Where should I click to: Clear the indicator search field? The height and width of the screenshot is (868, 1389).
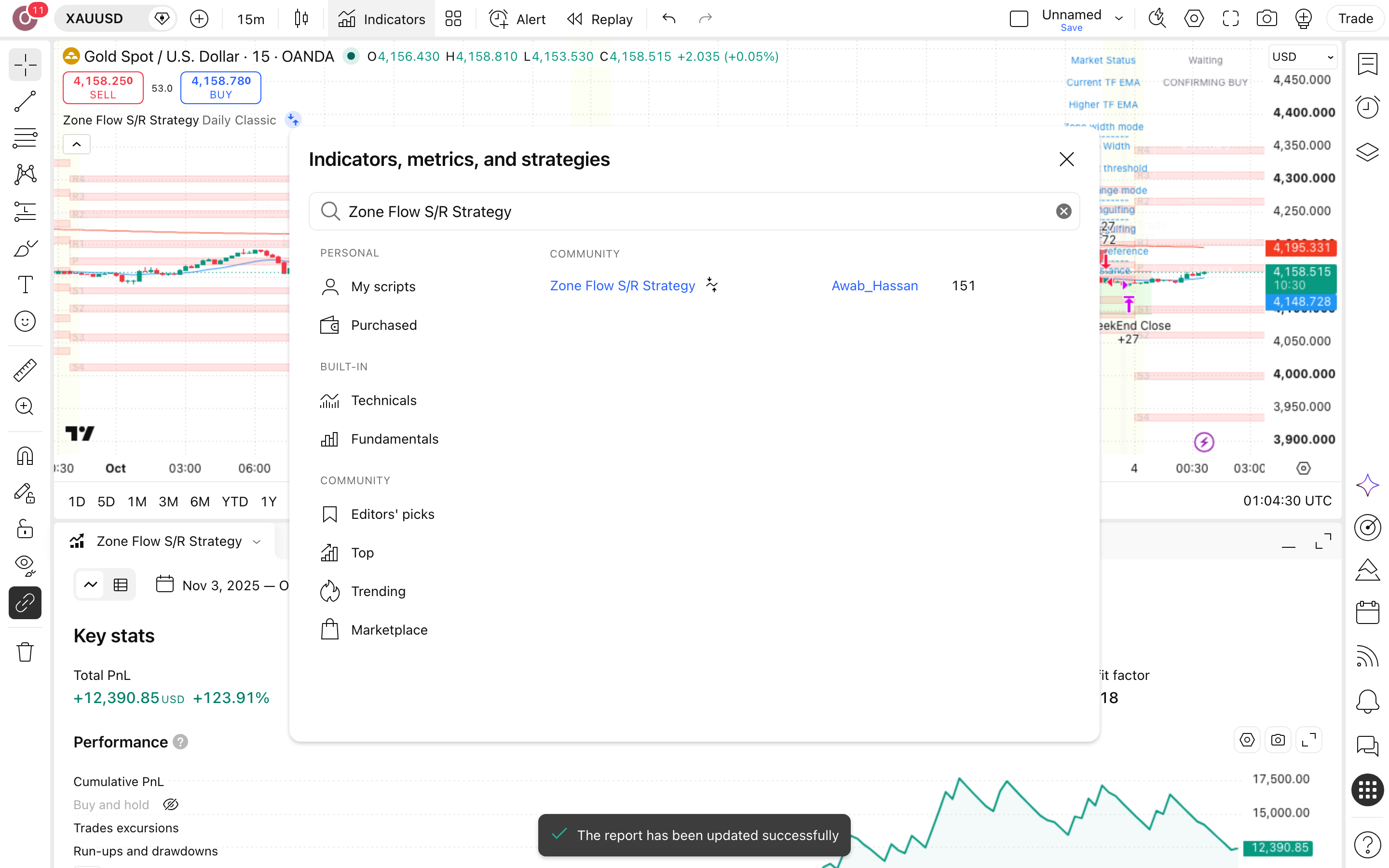pos(1063,211)
